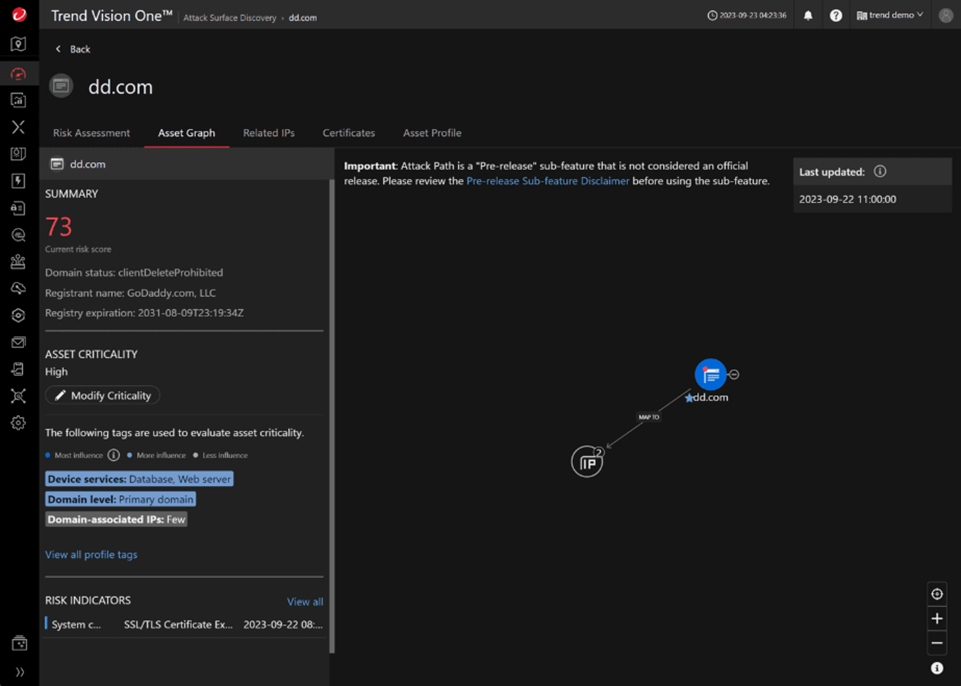961x686 pixels.
Task: Open the magnifier search sidebar icon
Action: pyautogui.click(x=18, y=235)
